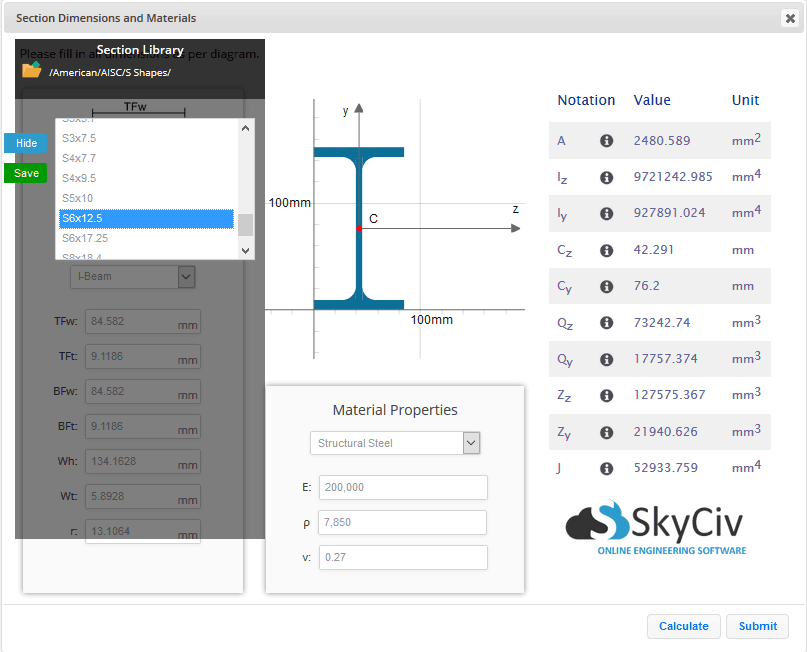Open the I-Beam shape dropdown
Image resolution: width=807 pixels, height=652 pixels.
(132, 276)
